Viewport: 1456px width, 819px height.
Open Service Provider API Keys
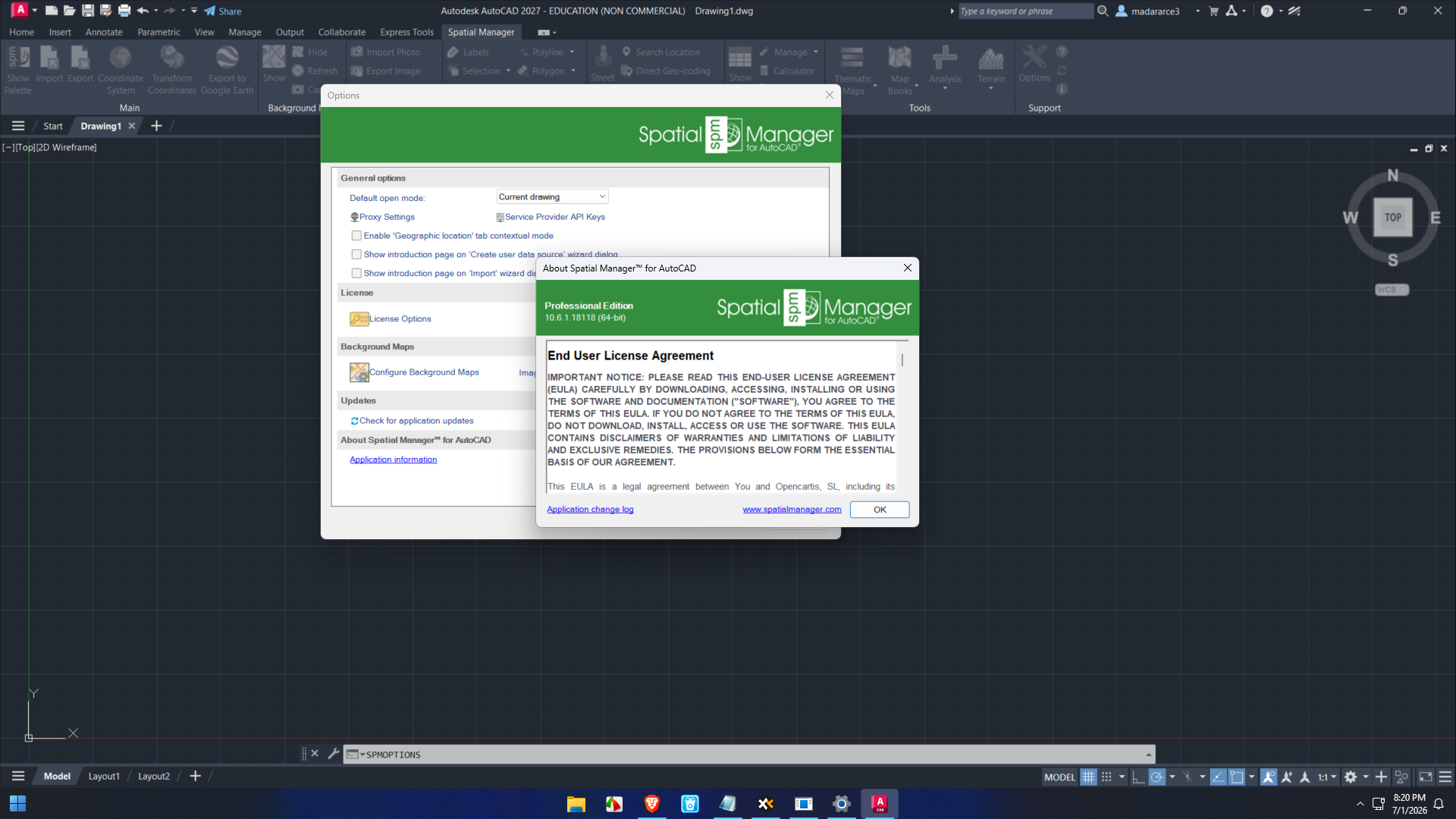(551, 217)
